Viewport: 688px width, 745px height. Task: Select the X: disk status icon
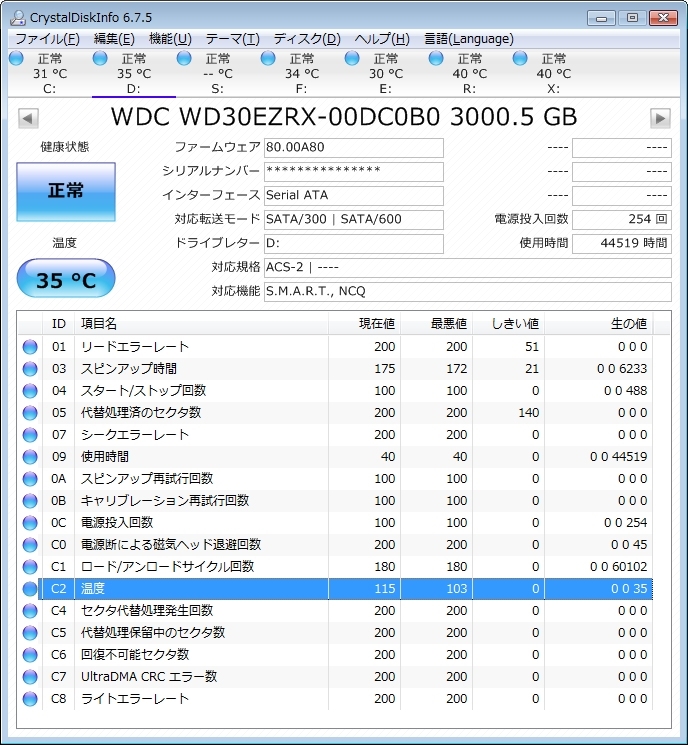[x=520, y=58]
